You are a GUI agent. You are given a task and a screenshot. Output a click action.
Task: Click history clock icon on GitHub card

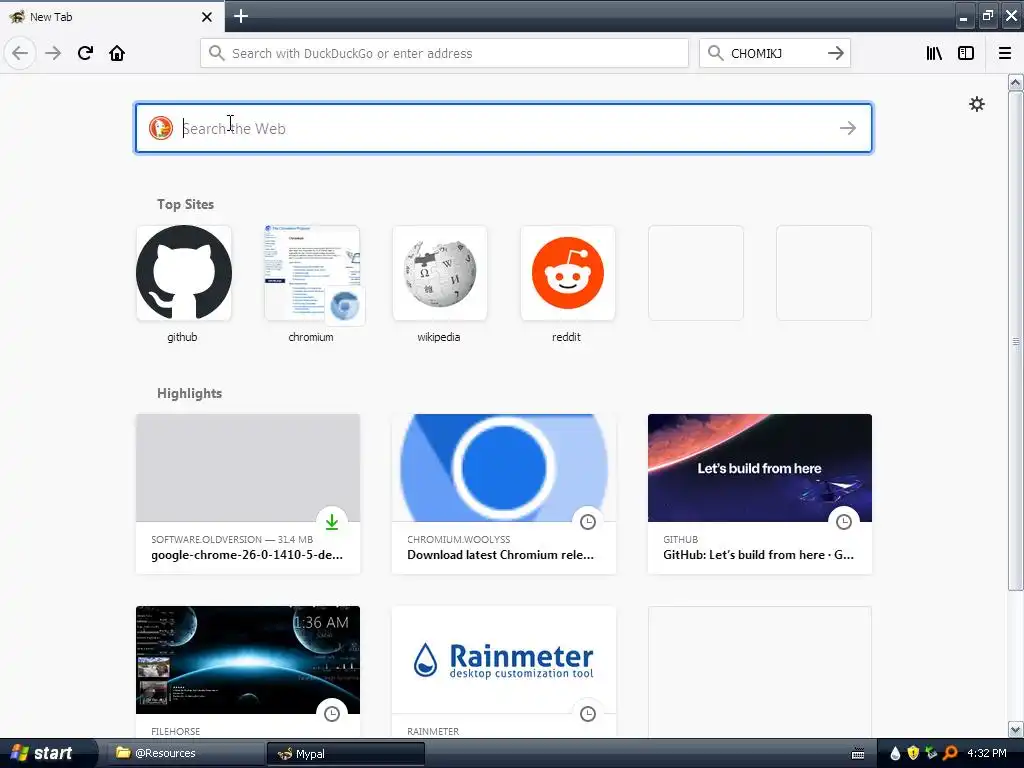[x=844, y=522]
